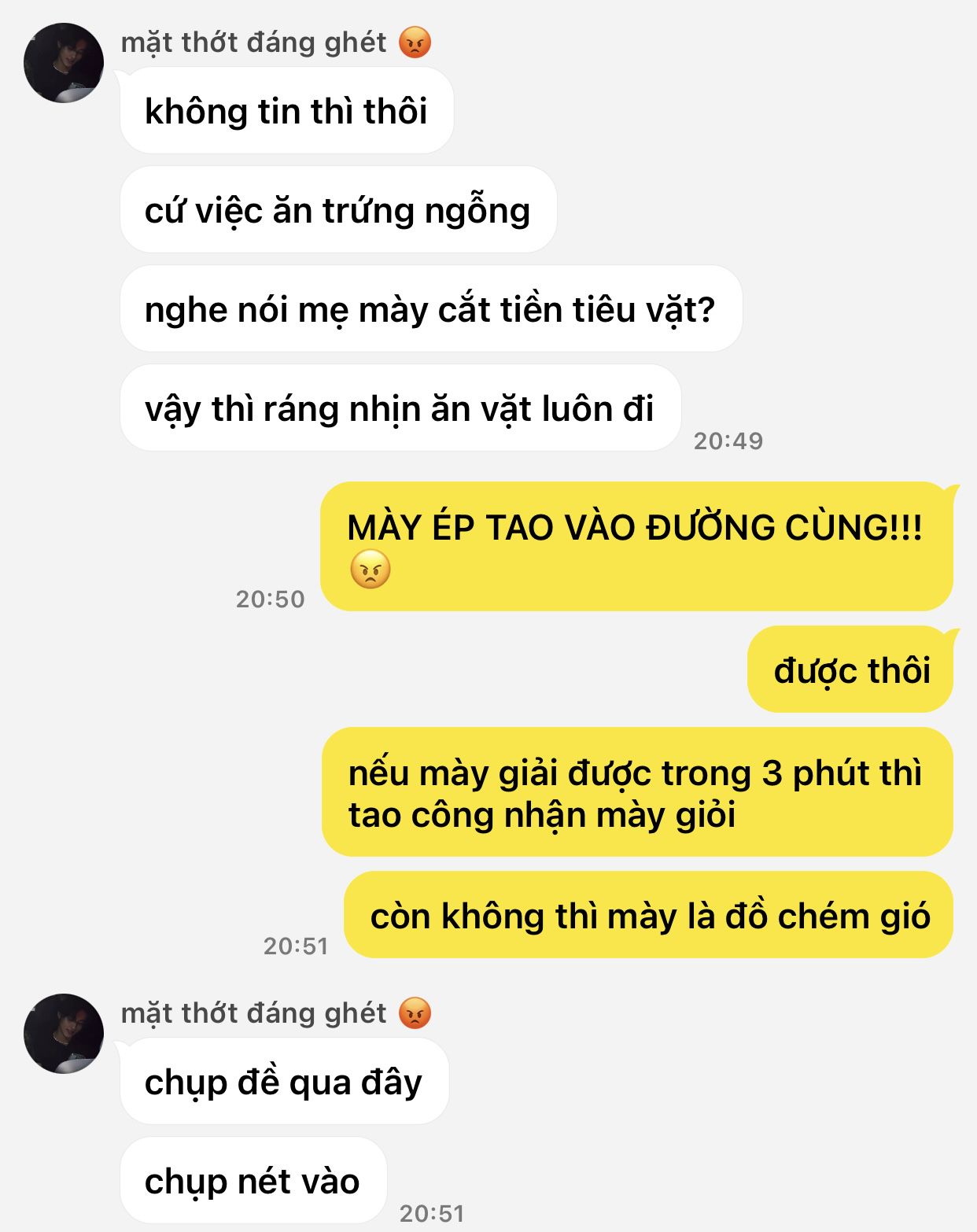Tap the lower sender avatar photo
This screenshot has width=977, height=1232.
tap(64, 1034)
